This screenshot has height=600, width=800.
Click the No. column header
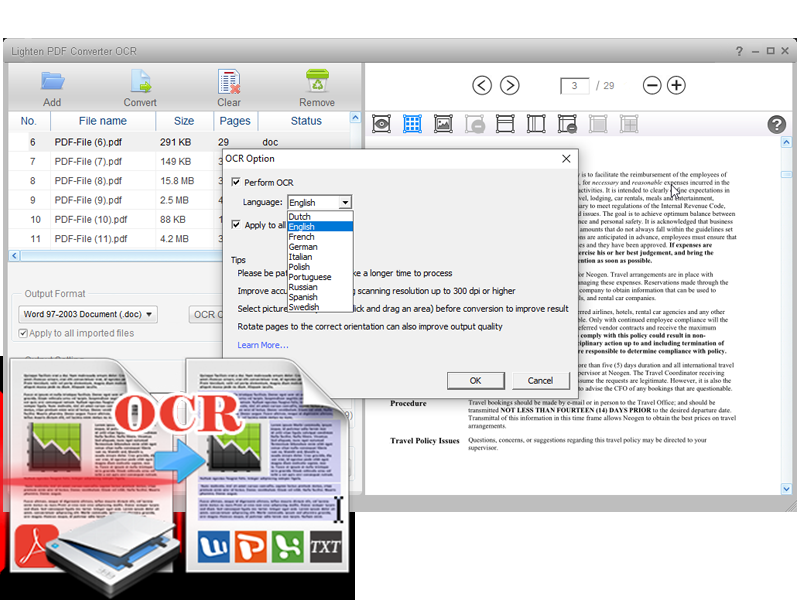pyautogui.click(x=29, y=121)
